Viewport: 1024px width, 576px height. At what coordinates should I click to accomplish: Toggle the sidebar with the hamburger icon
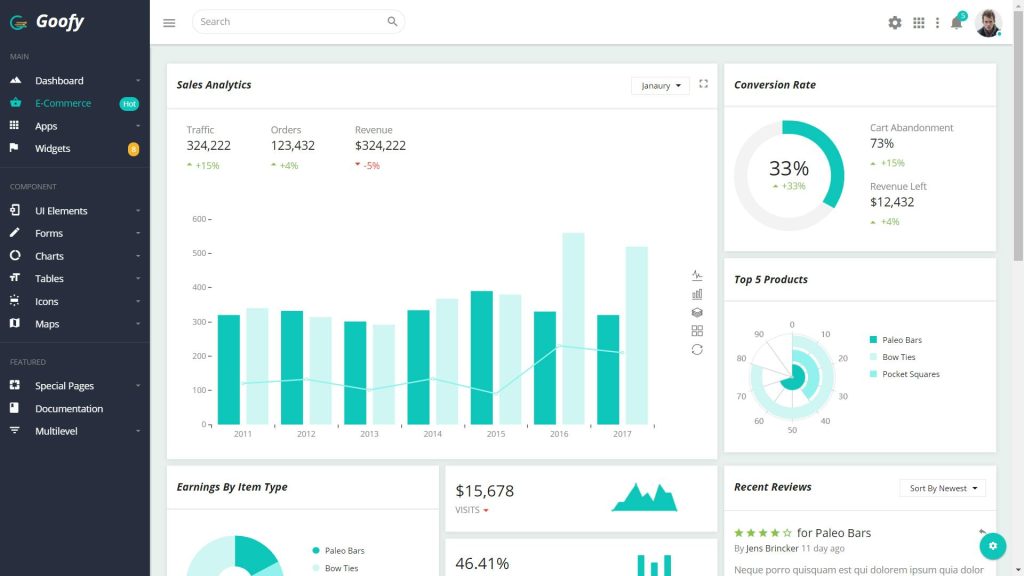coord(169,22)
